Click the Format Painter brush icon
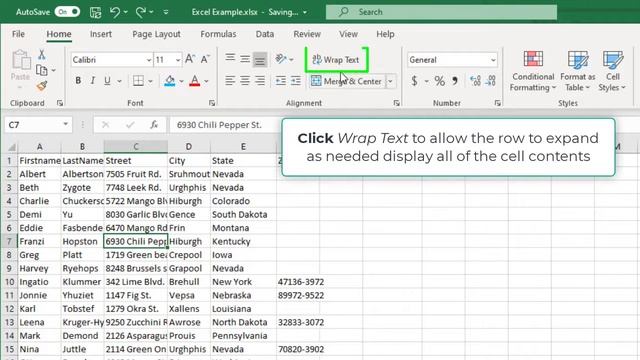The width and height of the screenshot is (640, 360). pos(42,86)
